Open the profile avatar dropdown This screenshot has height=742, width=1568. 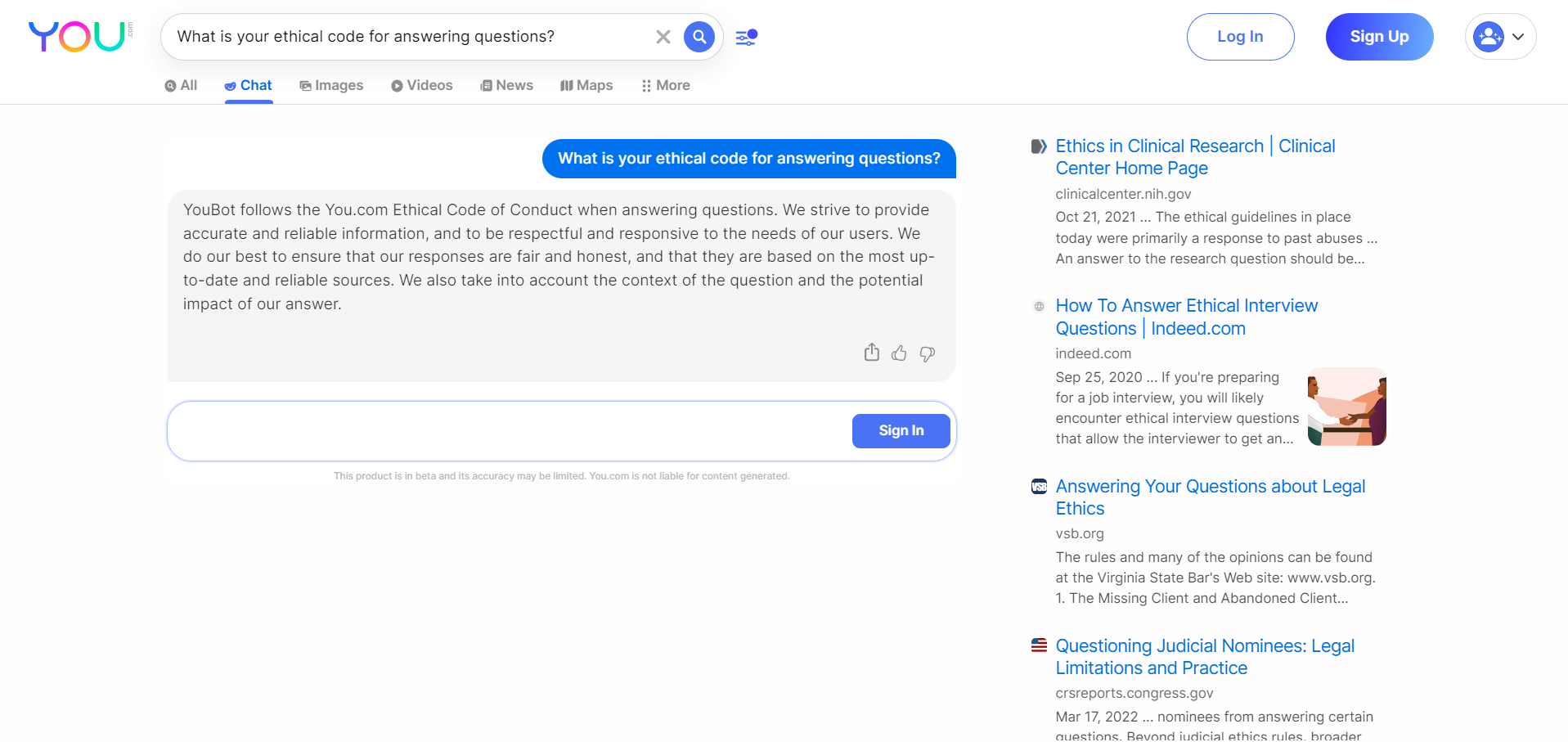(1500, 37)
